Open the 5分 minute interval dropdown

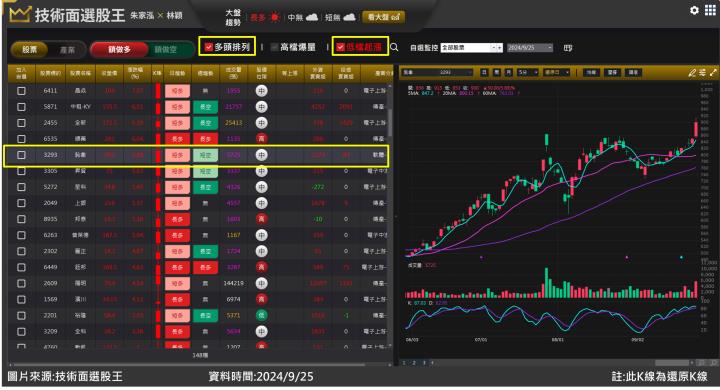pos(528,73)
